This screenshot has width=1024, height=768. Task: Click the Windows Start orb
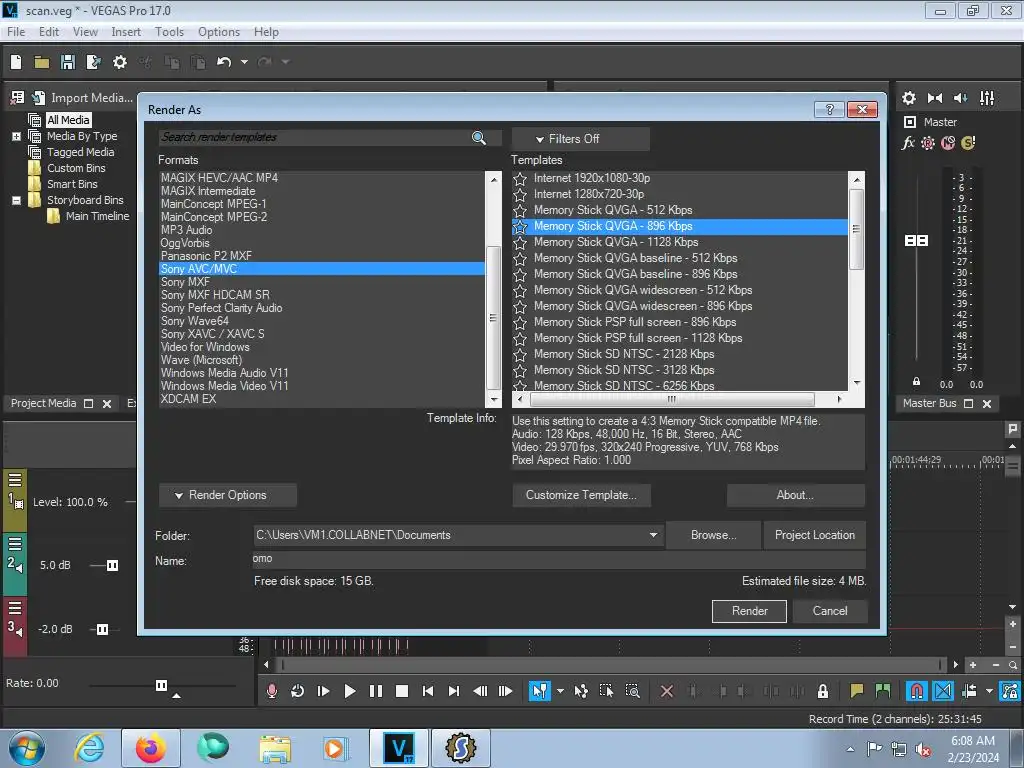(x=26, y=748)
